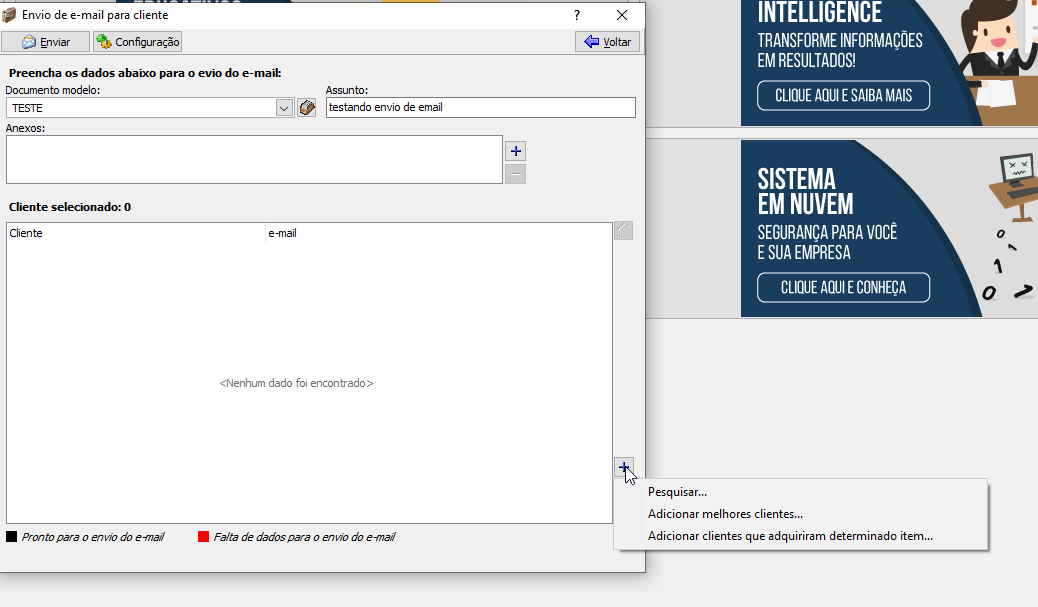Click CLIQUE AQUI E SAIBA MAIS banner button

click(843, 95)
